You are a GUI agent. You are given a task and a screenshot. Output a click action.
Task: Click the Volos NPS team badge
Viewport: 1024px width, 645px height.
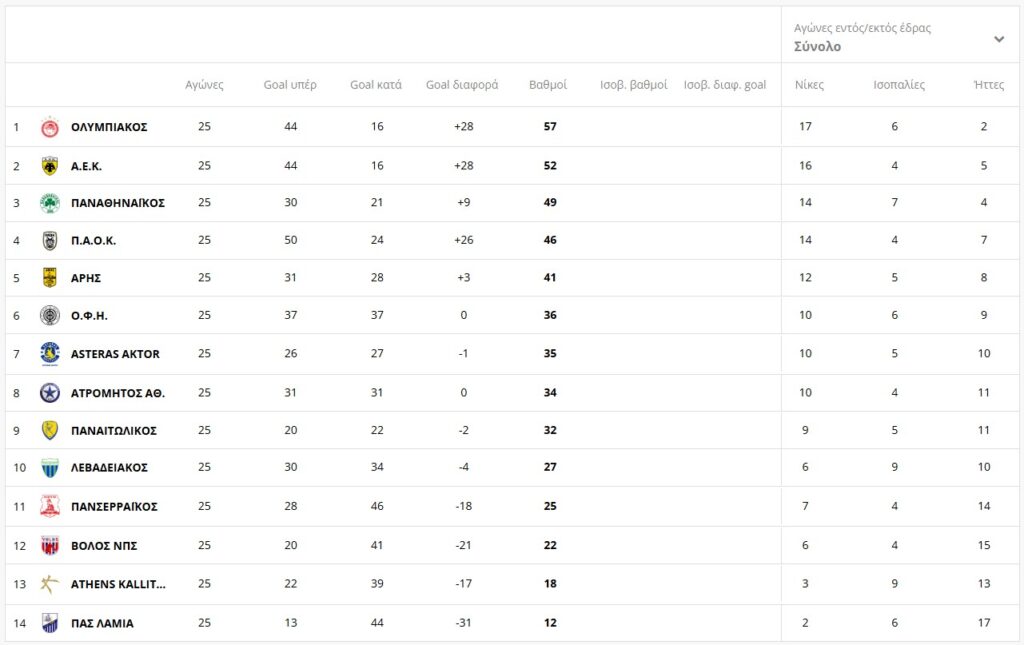(x=50, y=546)
